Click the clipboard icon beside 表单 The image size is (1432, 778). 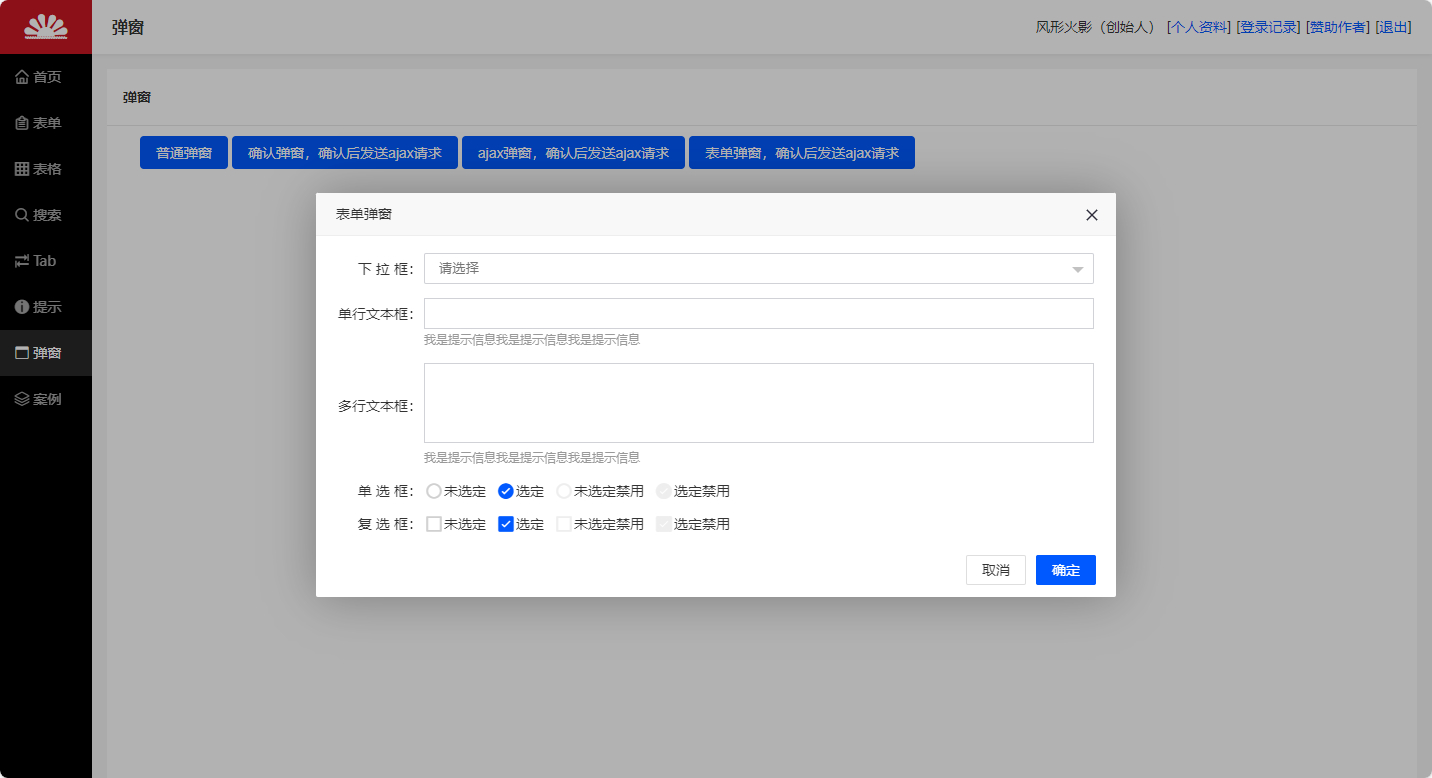pos(22,123)
